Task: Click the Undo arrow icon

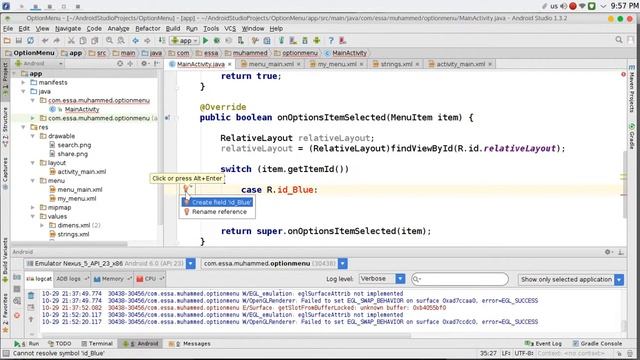Action: (x=45, y=40)
